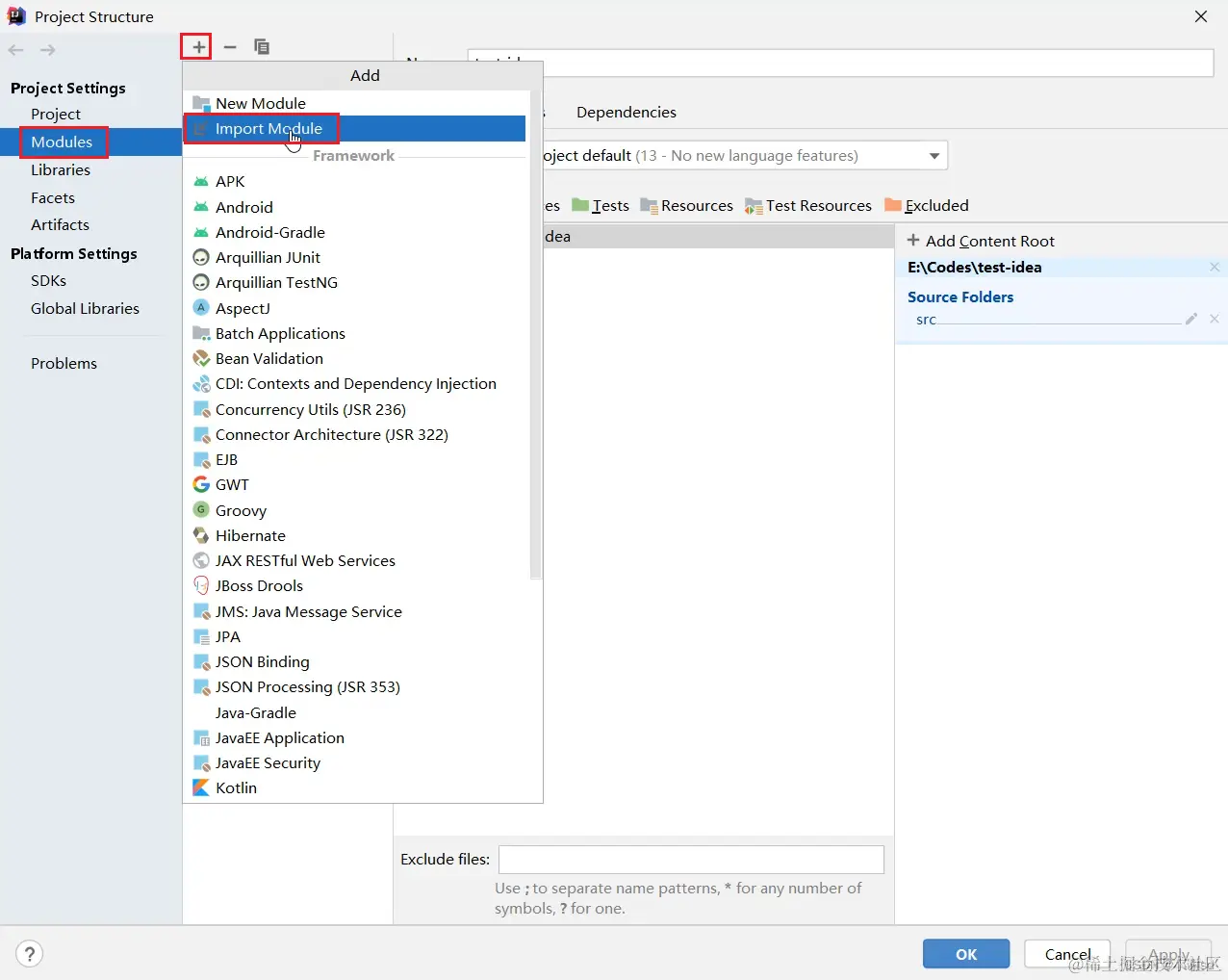Select the APK framework
The height and width of the screenshot is (980, 1228).
pos(354,181)
